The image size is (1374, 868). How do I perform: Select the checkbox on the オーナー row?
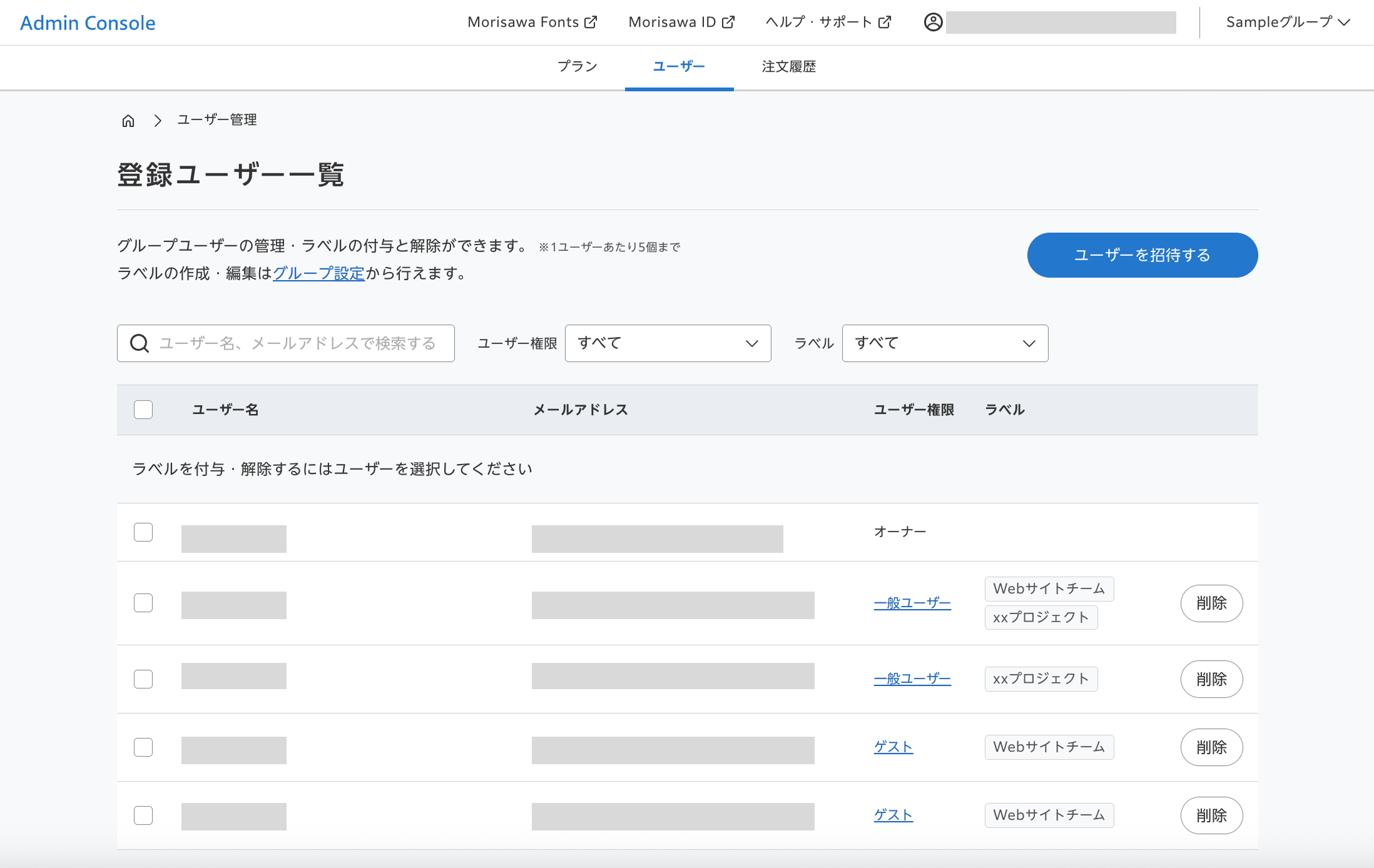143,532
